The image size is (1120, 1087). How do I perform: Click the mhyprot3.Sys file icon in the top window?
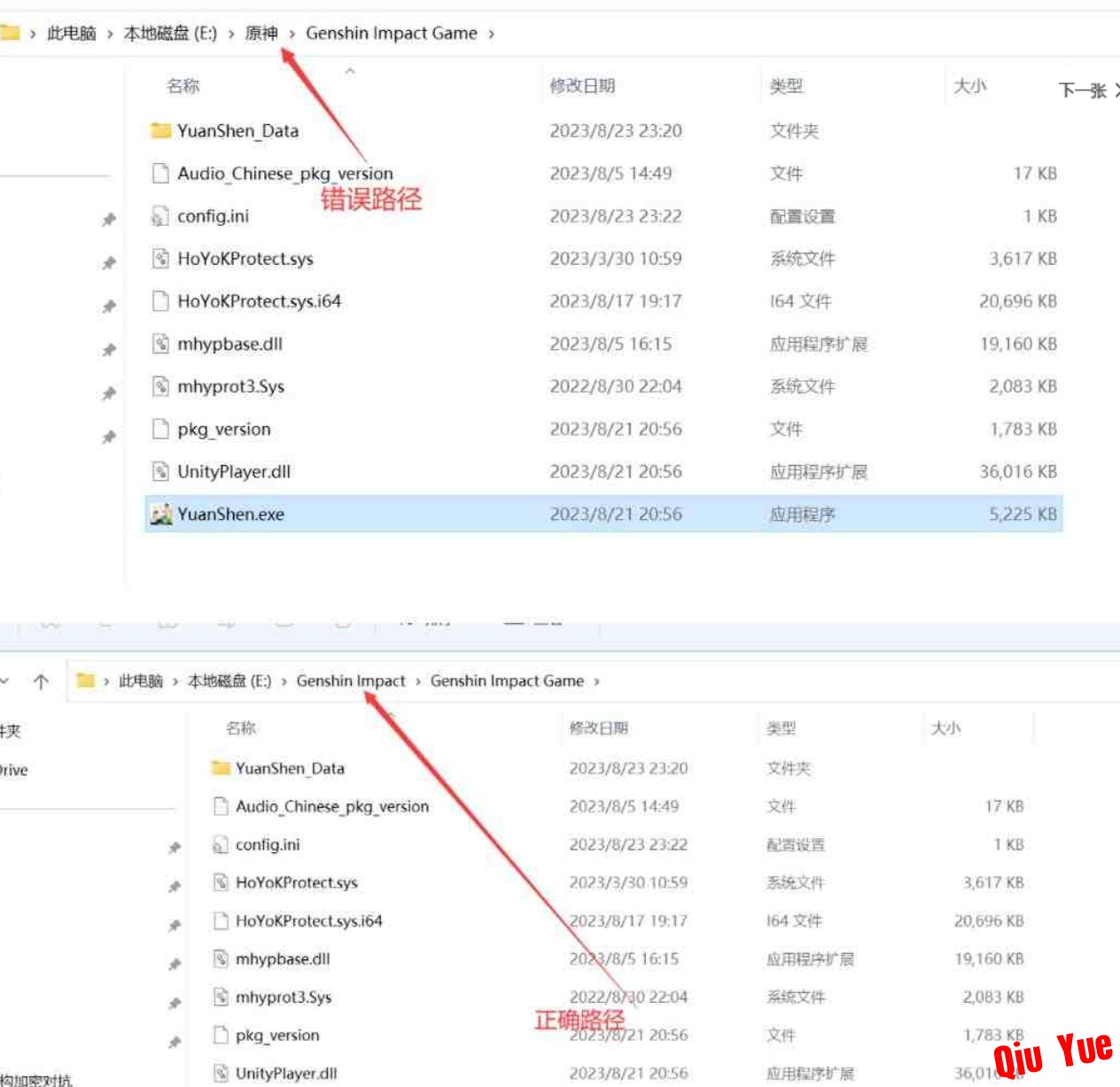click(x=160, y=386)
